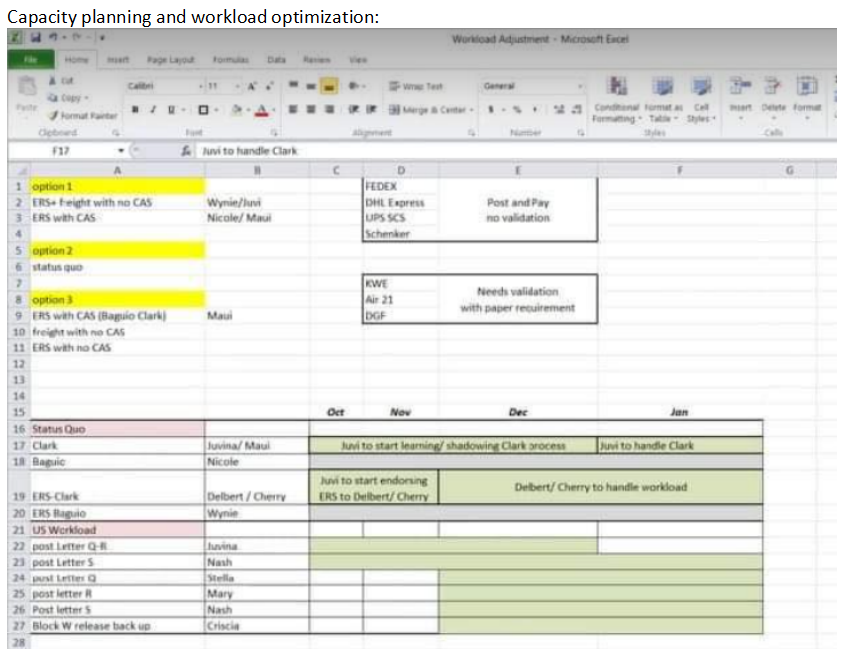Select column A header
842x657 pixels.
117,170
